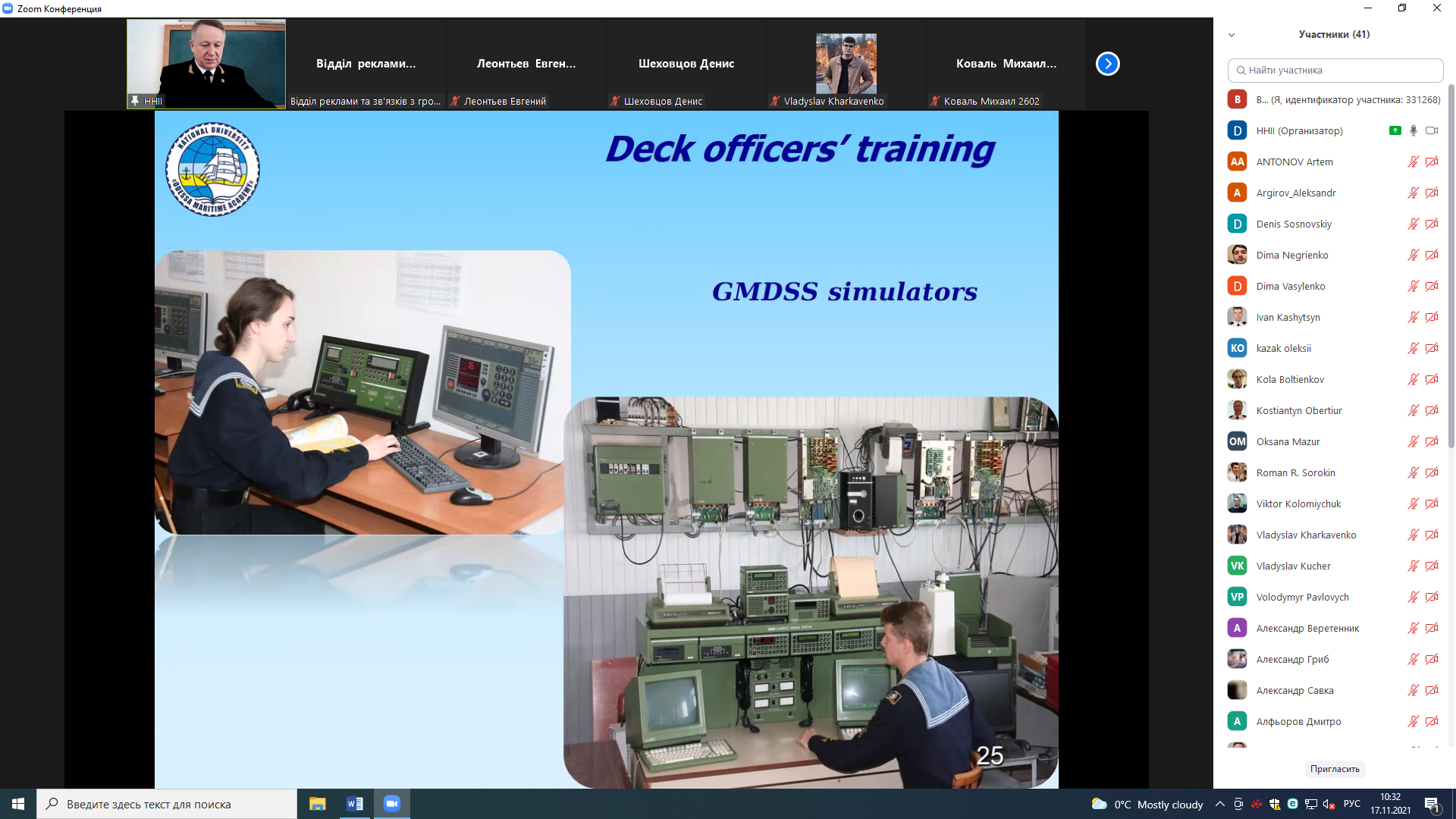The width and height of the screenshot is (1456, 819).
Task: Click the next participants arrow button
Action: [1107, 64]
